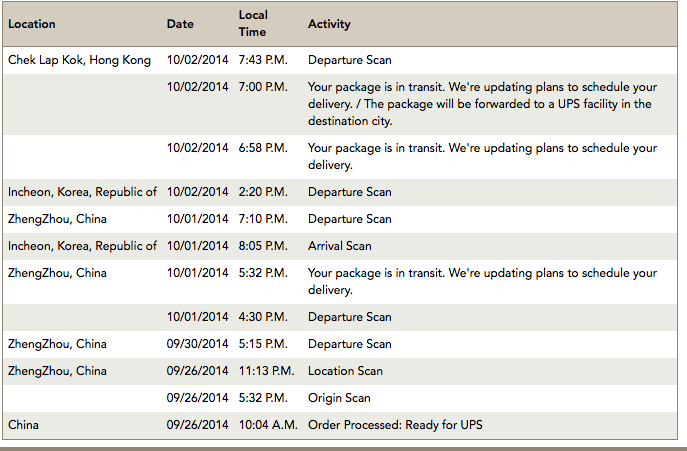
Task: Click ZhengZhou location on 7:10 P.M. row
Action: pos(57,219)
